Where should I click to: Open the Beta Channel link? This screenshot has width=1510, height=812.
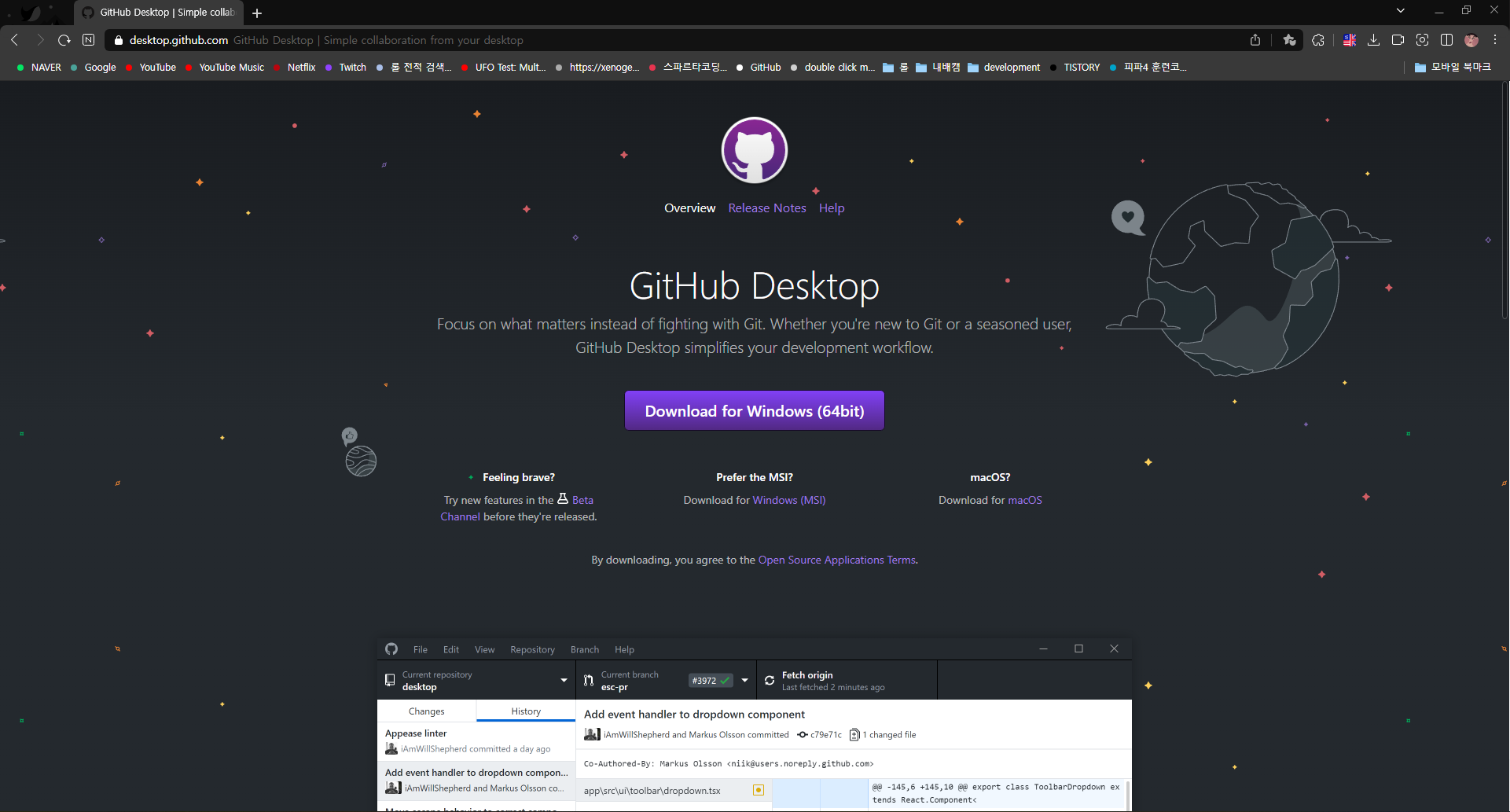click(582, 500)
